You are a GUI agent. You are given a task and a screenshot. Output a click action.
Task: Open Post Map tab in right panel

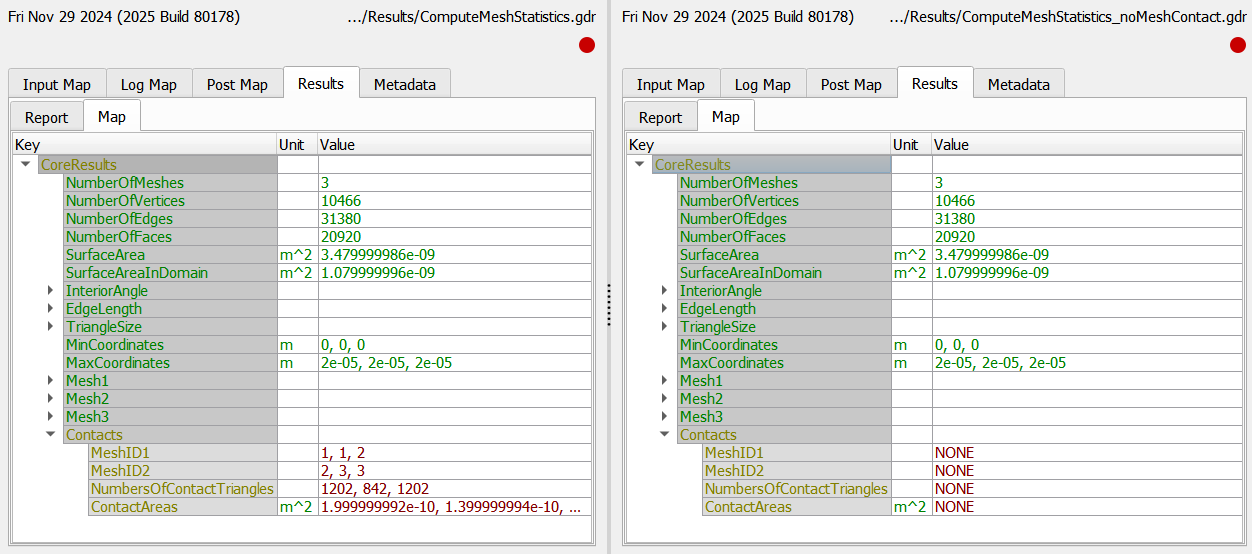[x=851, y=84]
